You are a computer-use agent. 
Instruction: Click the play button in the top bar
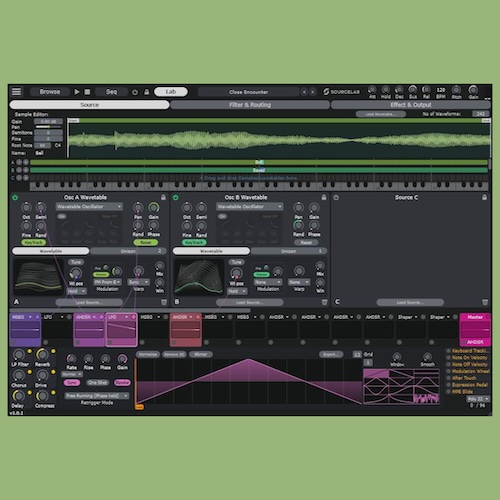point(77,92)
